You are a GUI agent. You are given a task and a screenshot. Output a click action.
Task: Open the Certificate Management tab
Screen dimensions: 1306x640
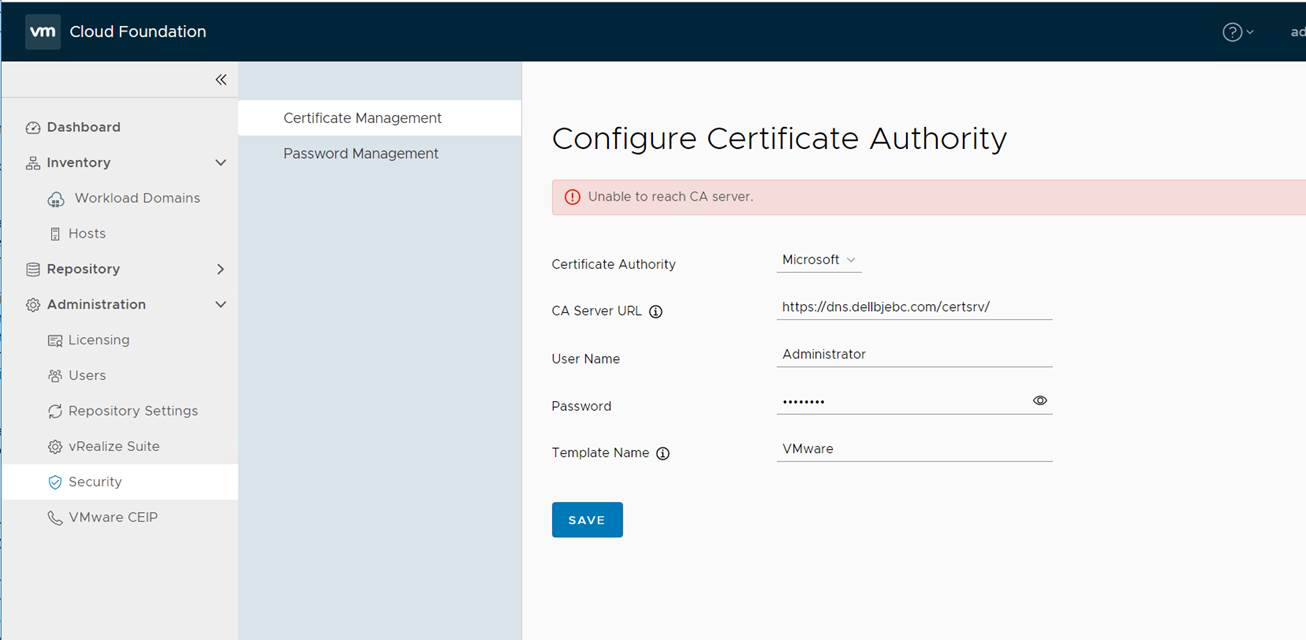click(x=379, y=118)
